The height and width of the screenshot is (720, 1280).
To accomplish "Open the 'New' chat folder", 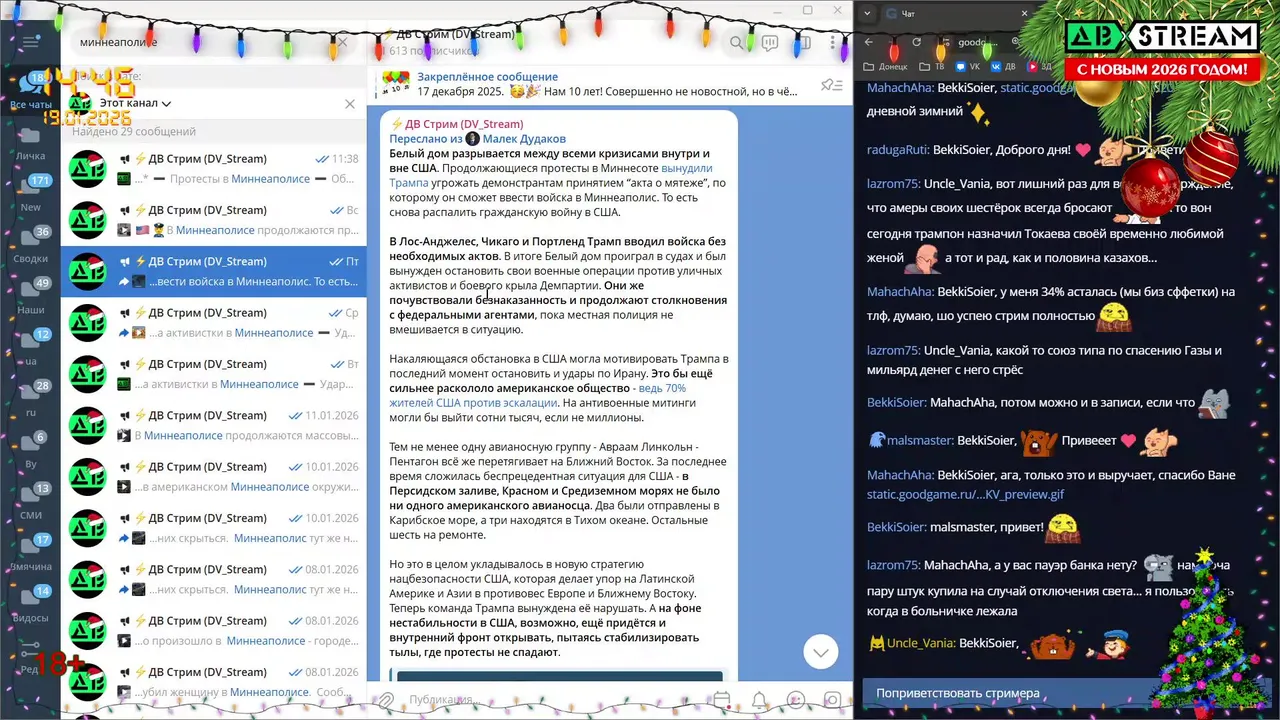I will 30,195.
